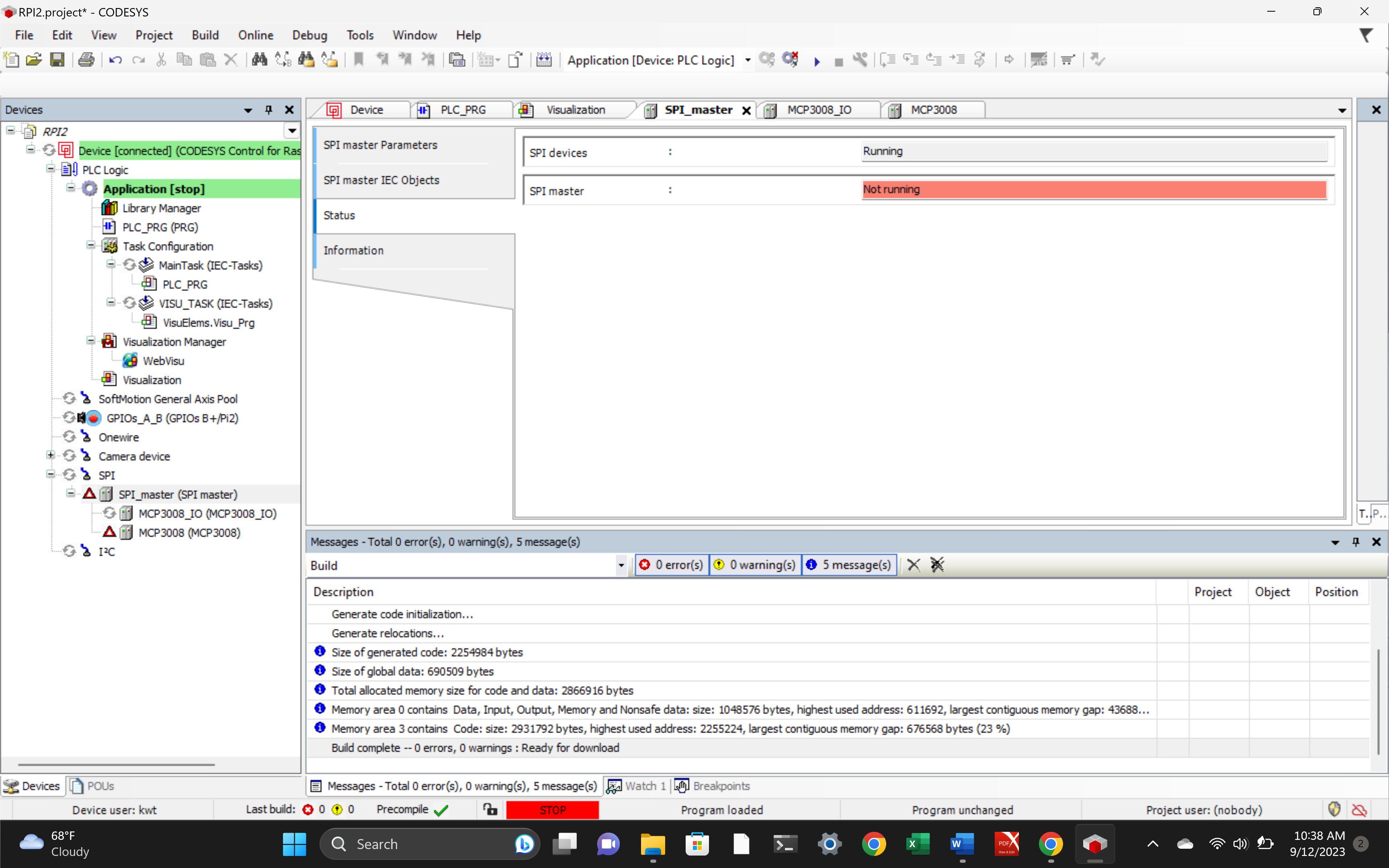Open the Watch 1 panel tab
Viewport: 1389px width, 868px height.
pyautogui.click(x=636, y=786)
